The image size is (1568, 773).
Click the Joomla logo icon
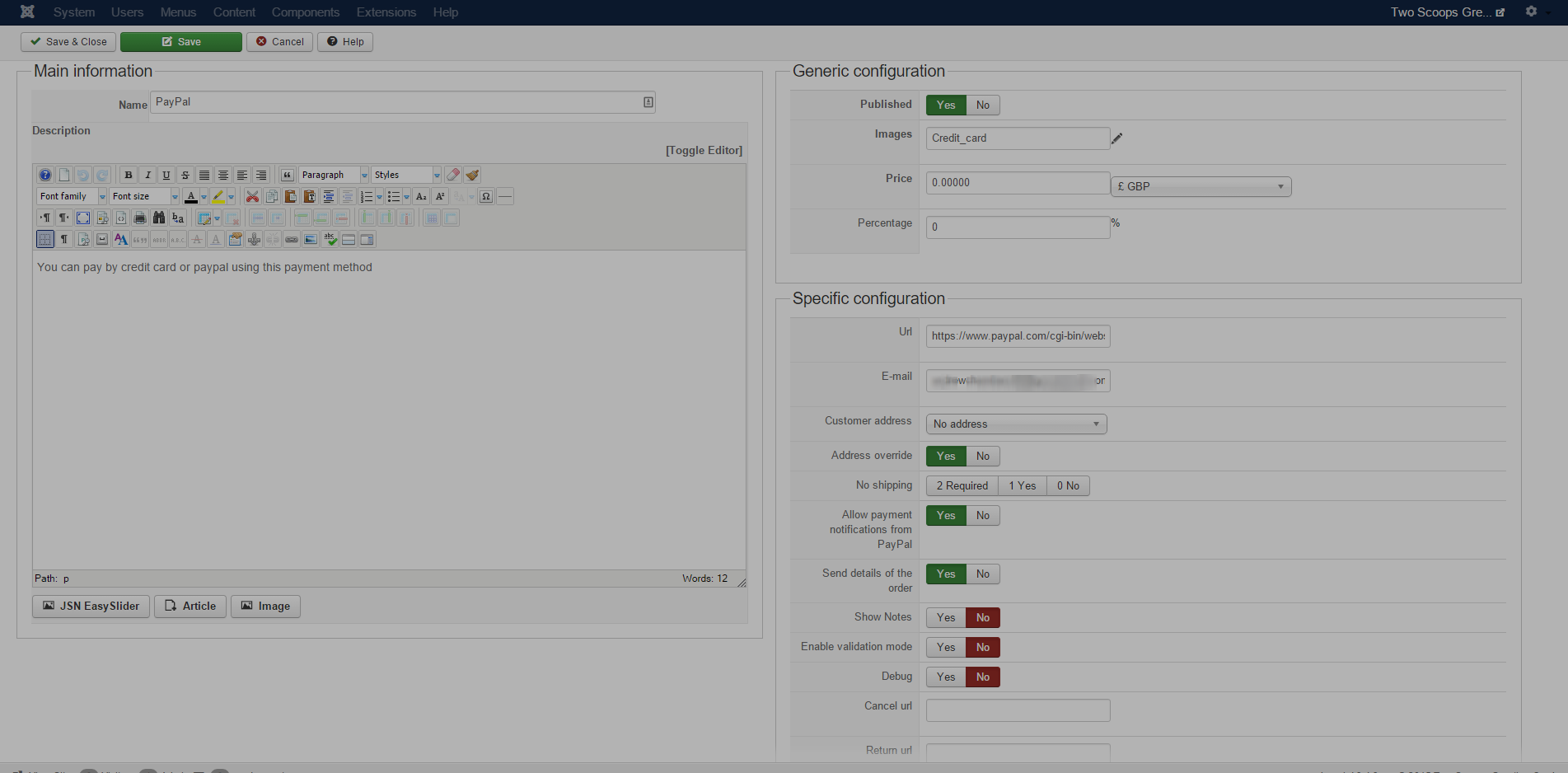point(27,12)
